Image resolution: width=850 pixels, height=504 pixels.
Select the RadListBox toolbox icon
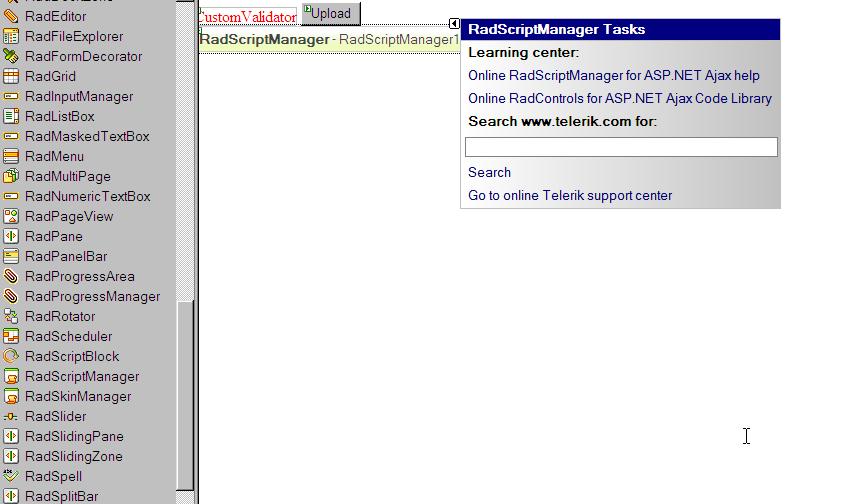coord(11,117)
